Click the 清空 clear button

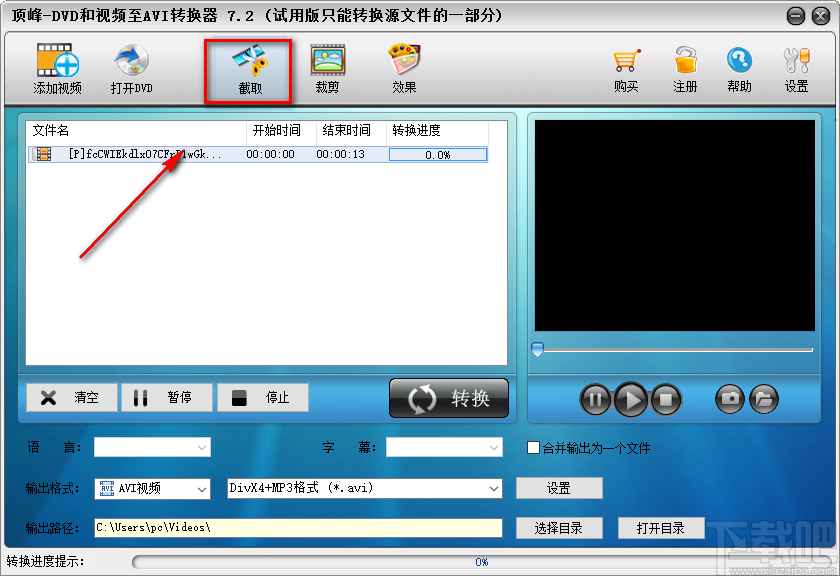(x=71, y=398)
